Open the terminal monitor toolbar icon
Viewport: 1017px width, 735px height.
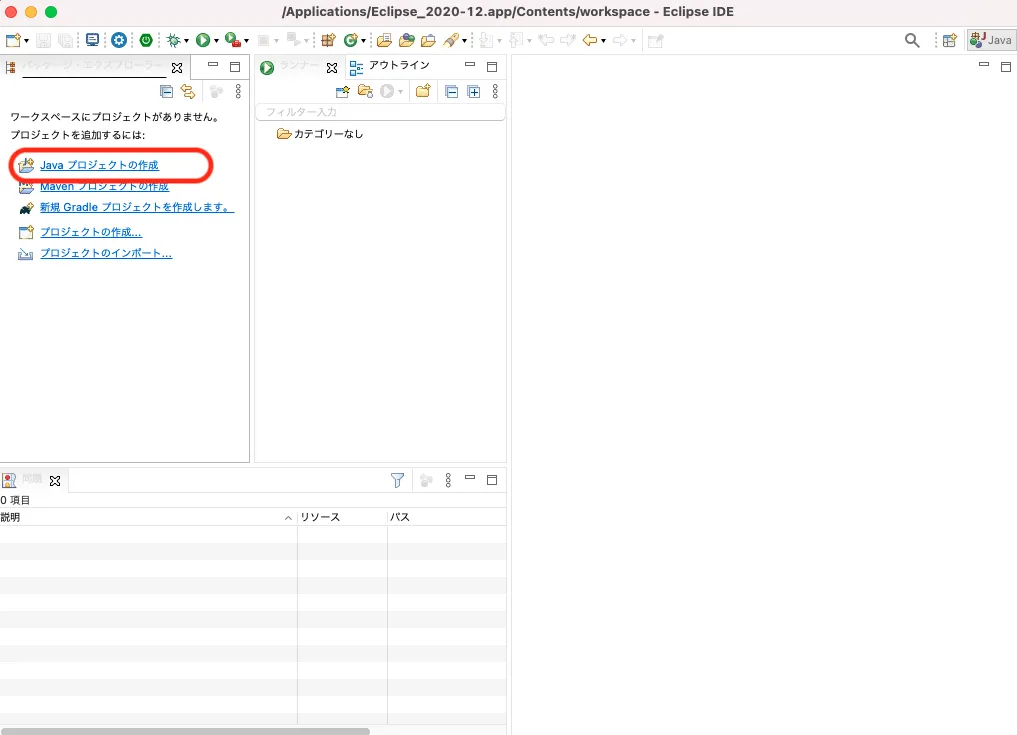point(93,40)
